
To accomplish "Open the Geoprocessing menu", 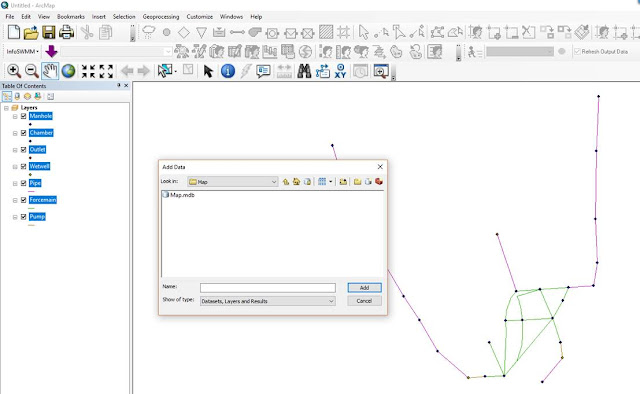I will coord(161,17).
